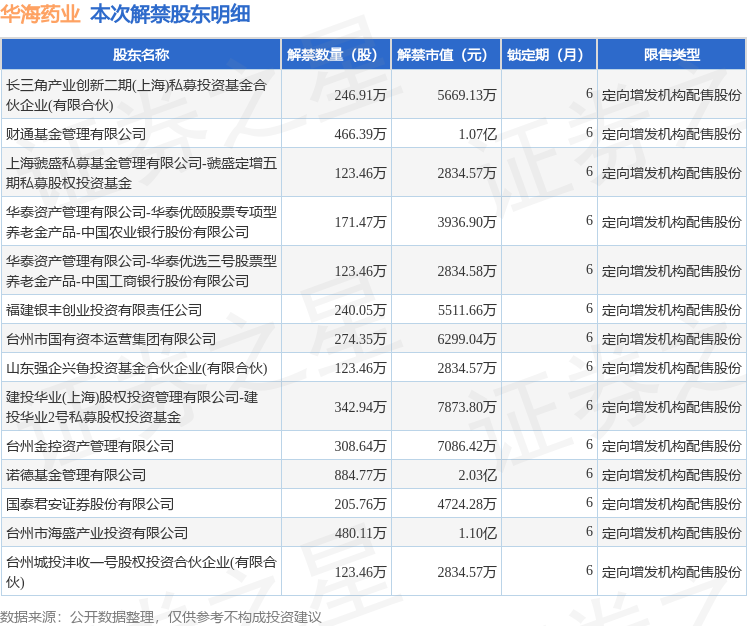The width and height of the screenshot is (747, 626).
Task: Click shareholder 财通基金管理有限公司
Action: coord(76,134)
